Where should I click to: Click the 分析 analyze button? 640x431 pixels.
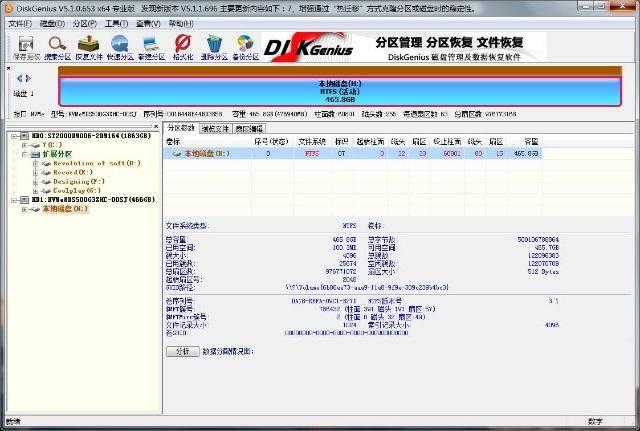[182, 351]
